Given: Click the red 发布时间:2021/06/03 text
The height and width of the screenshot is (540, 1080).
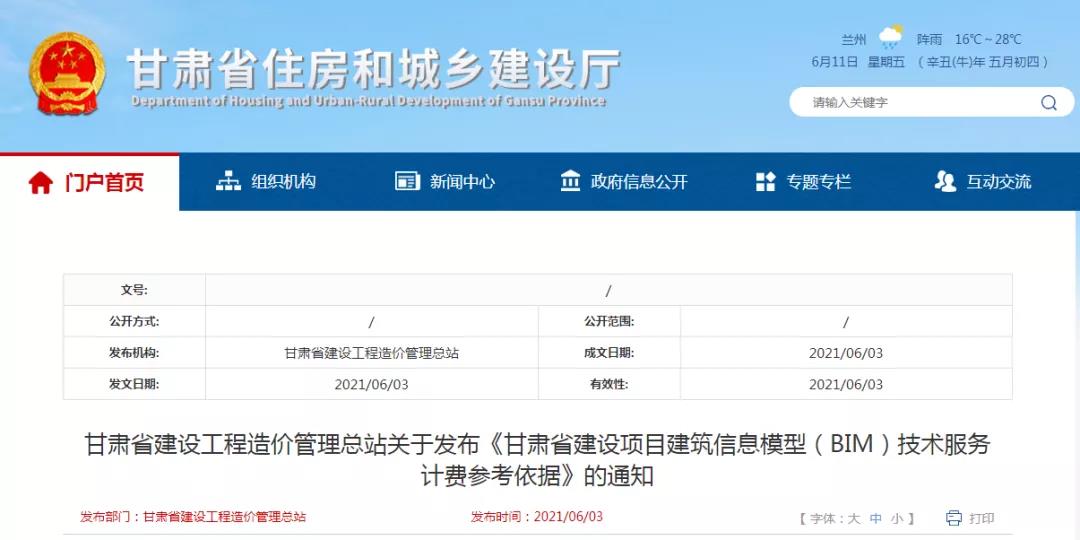Looking at the screenshot, I should coord(537,517).
